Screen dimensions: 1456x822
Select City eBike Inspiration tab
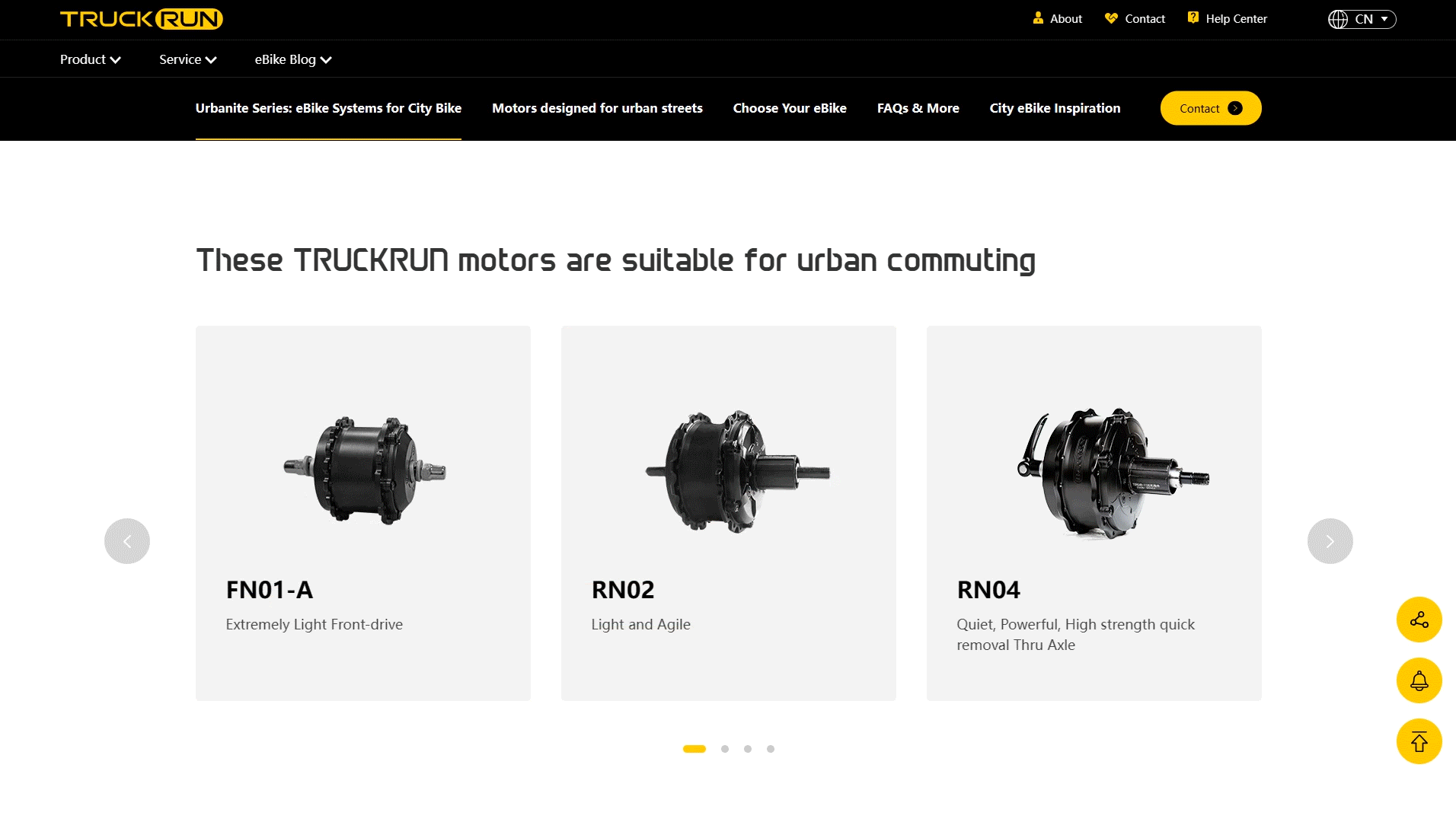point(1055,108)
